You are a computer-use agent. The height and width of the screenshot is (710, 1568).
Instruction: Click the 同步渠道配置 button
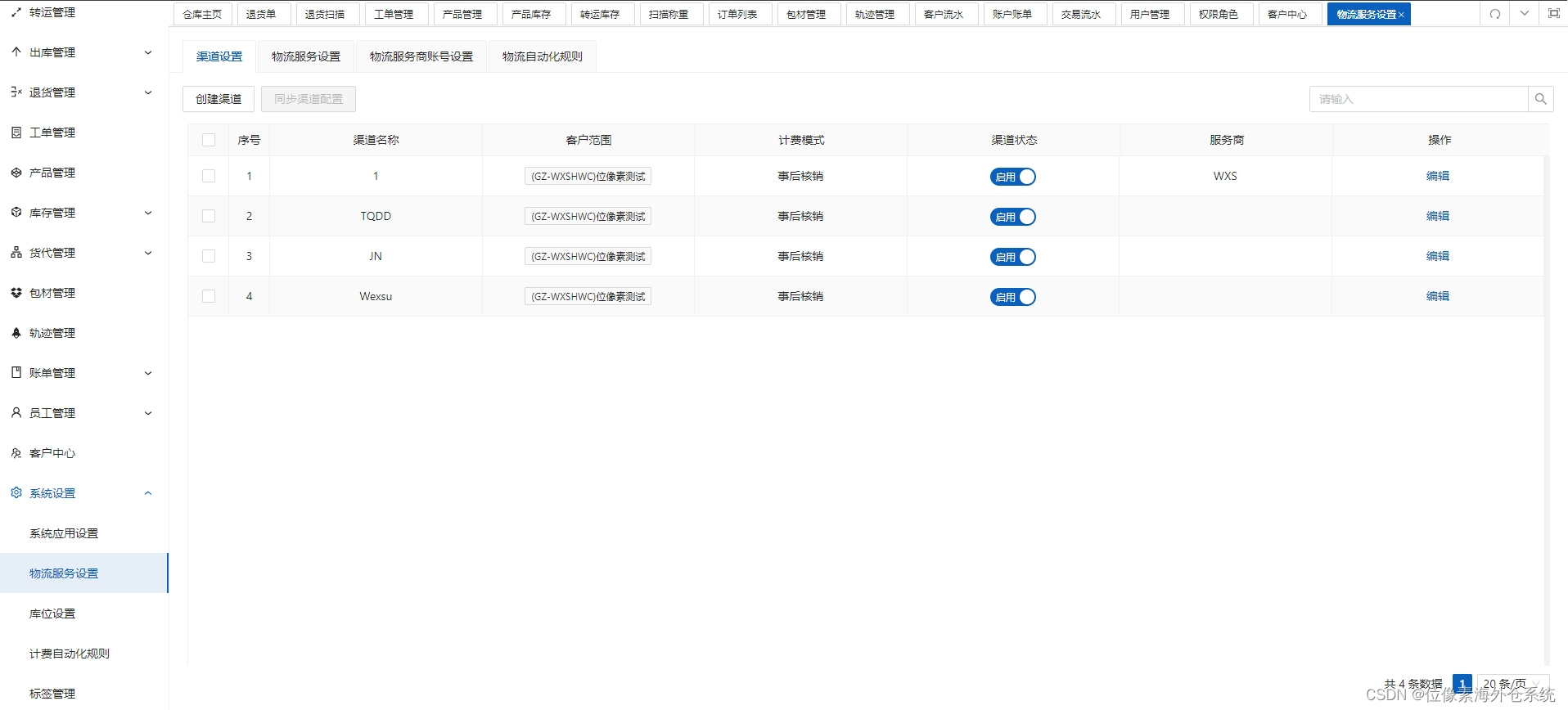click(x=309, y=99)
